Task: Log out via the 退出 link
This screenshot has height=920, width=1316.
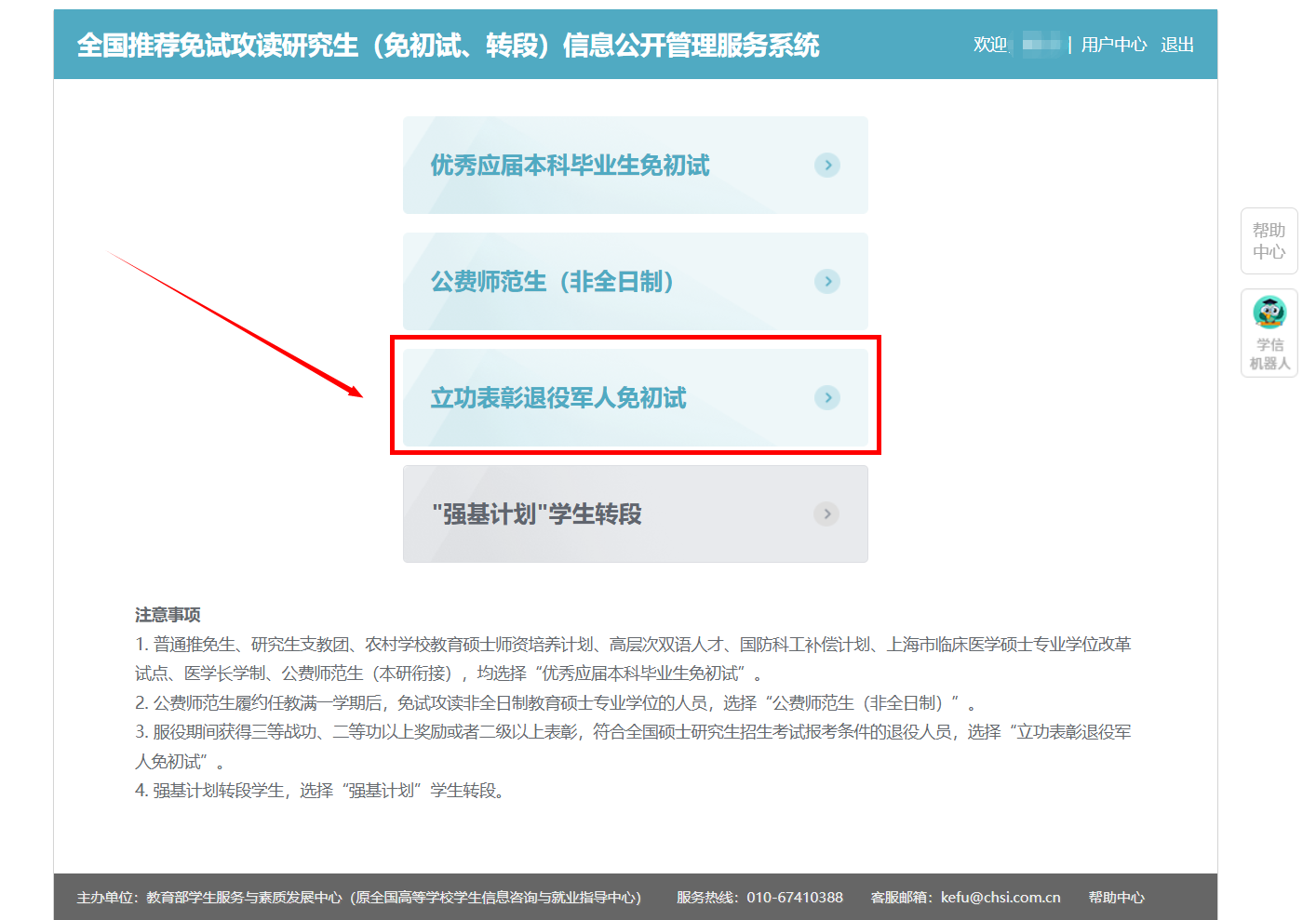Action: pyautogui.click(x=1176, y=45)
